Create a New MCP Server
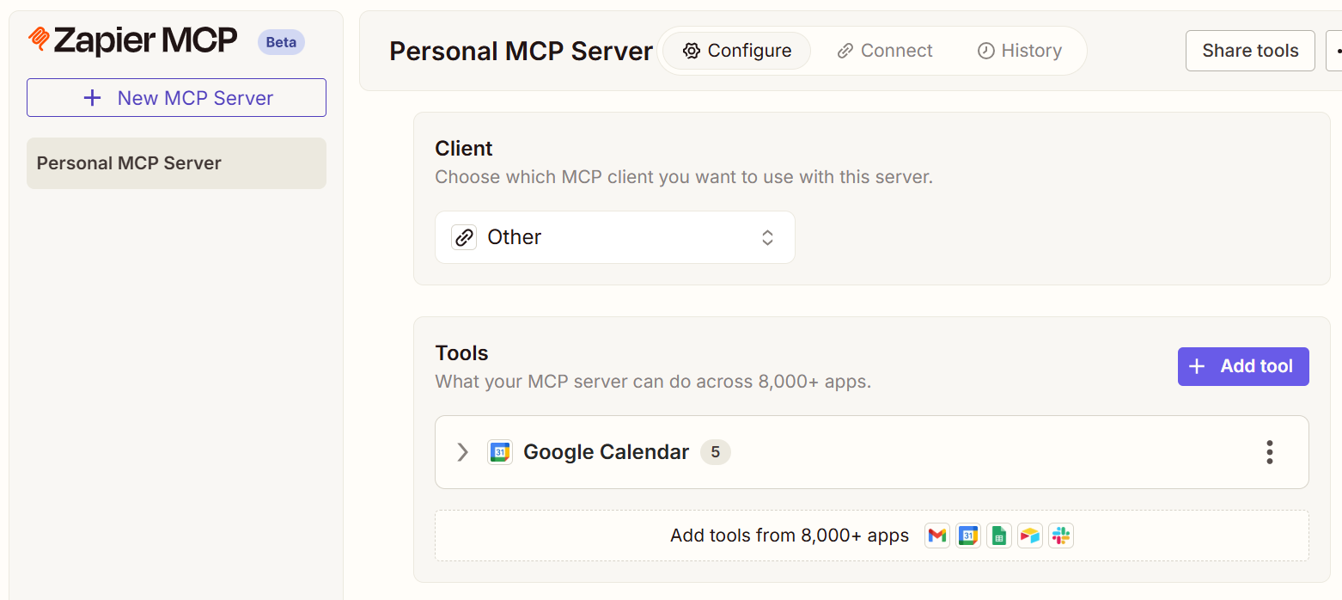The image size is (1342, 600). tap(176, 97)
